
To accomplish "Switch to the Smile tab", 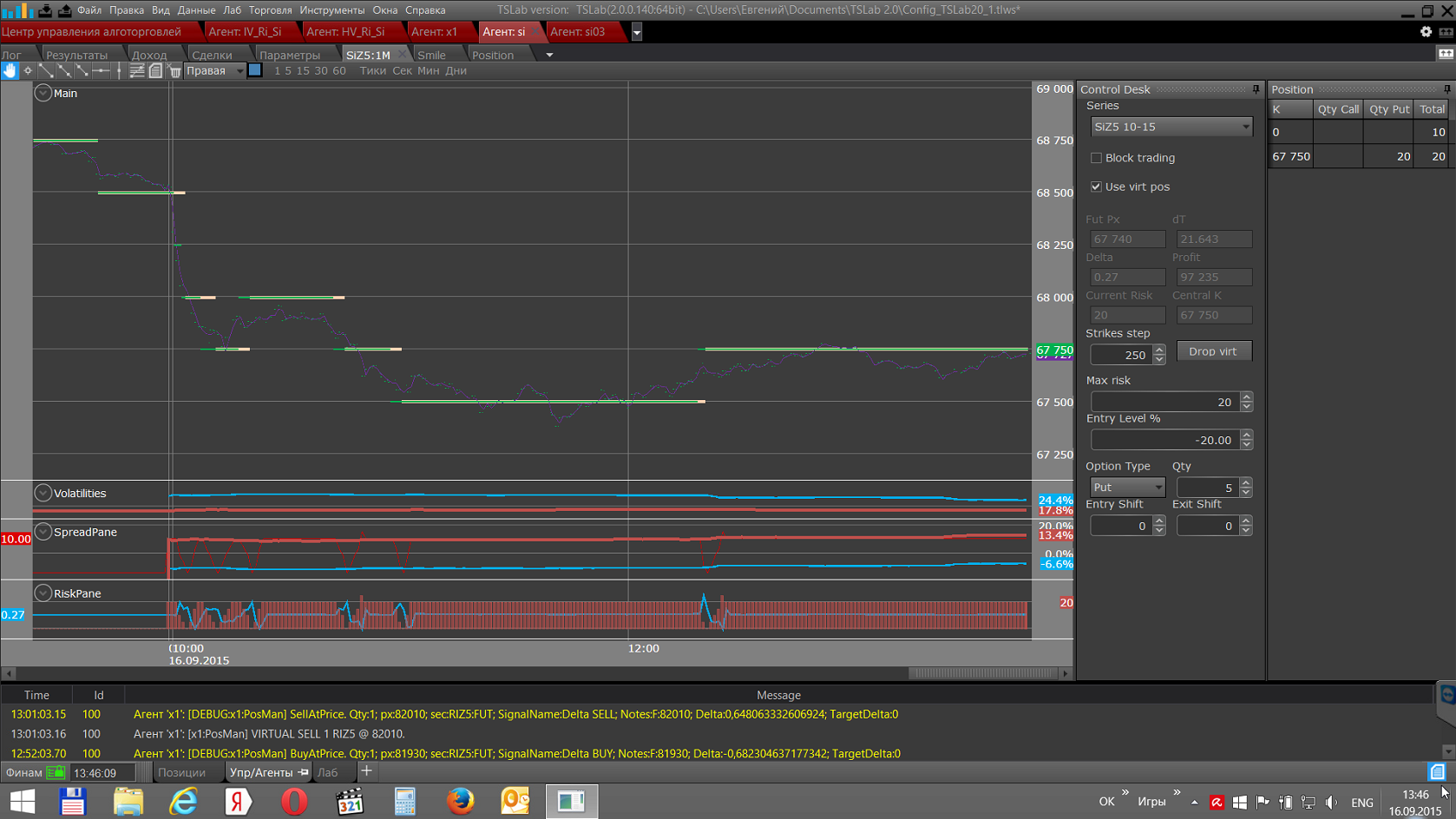I will (x=431, y=55).
